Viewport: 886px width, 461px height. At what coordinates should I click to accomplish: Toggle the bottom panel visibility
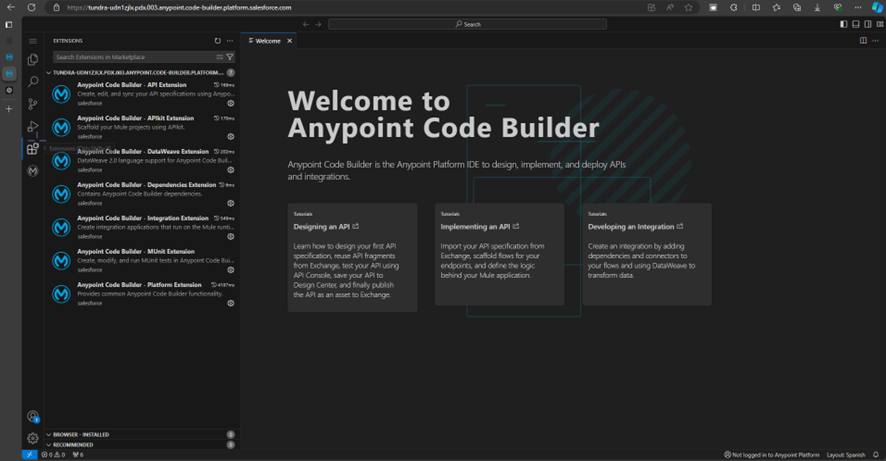(855, 24)
